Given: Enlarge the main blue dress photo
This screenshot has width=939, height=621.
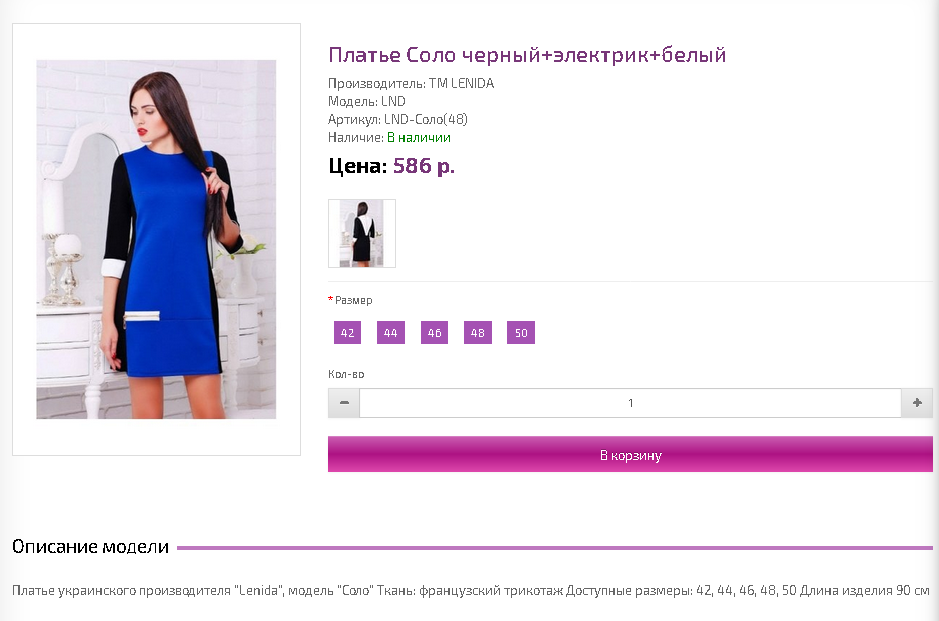Looking at the screenshot, I should [x=156, y=239].
